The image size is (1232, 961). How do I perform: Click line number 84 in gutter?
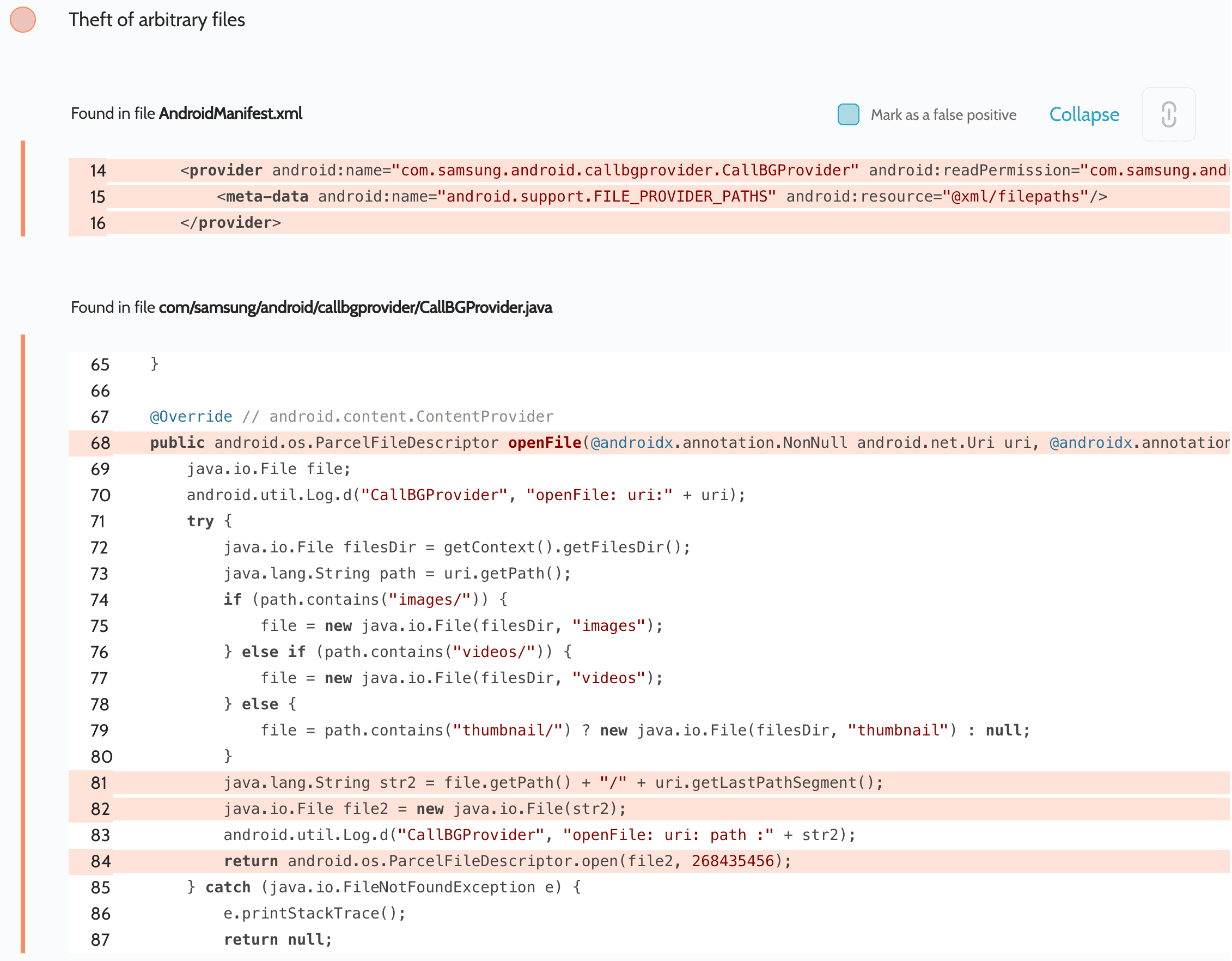100,861
